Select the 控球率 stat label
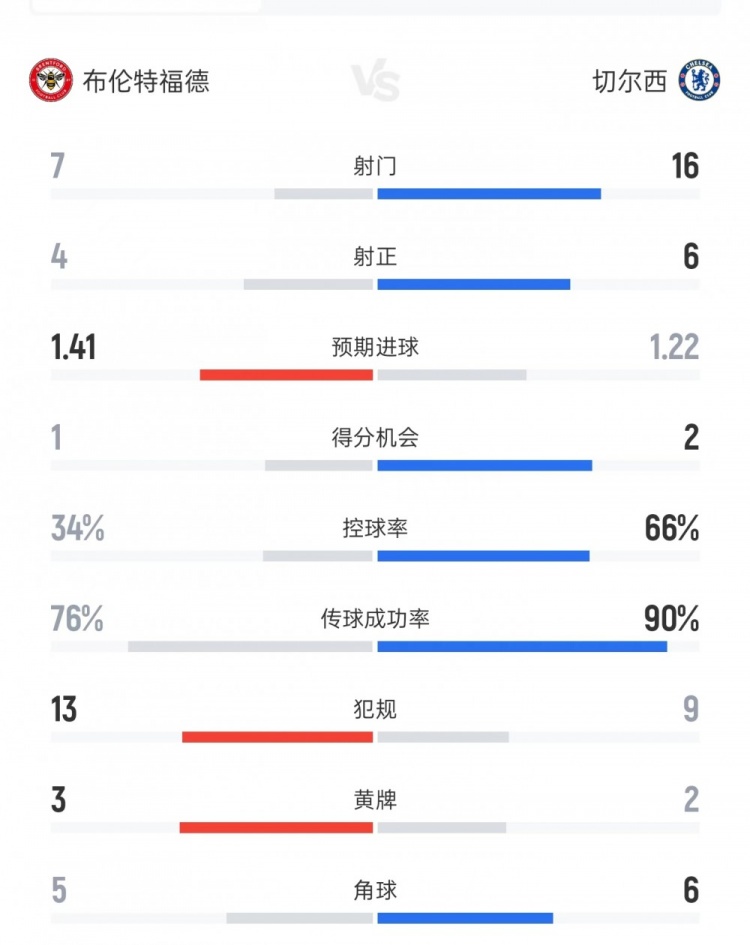 pyautogui.click(x=375, y=528)
